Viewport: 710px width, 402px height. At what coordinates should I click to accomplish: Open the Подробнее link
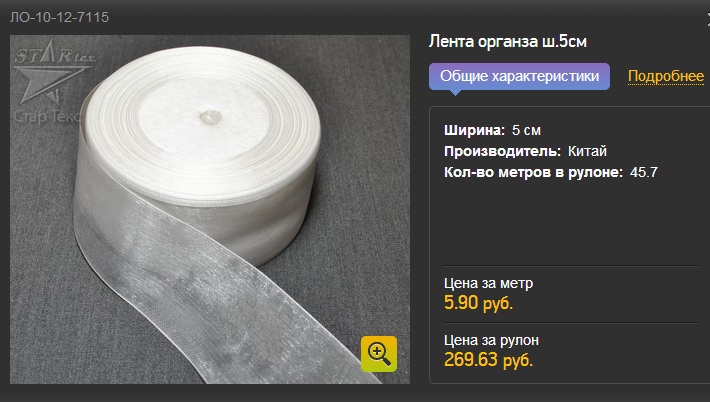666,76
